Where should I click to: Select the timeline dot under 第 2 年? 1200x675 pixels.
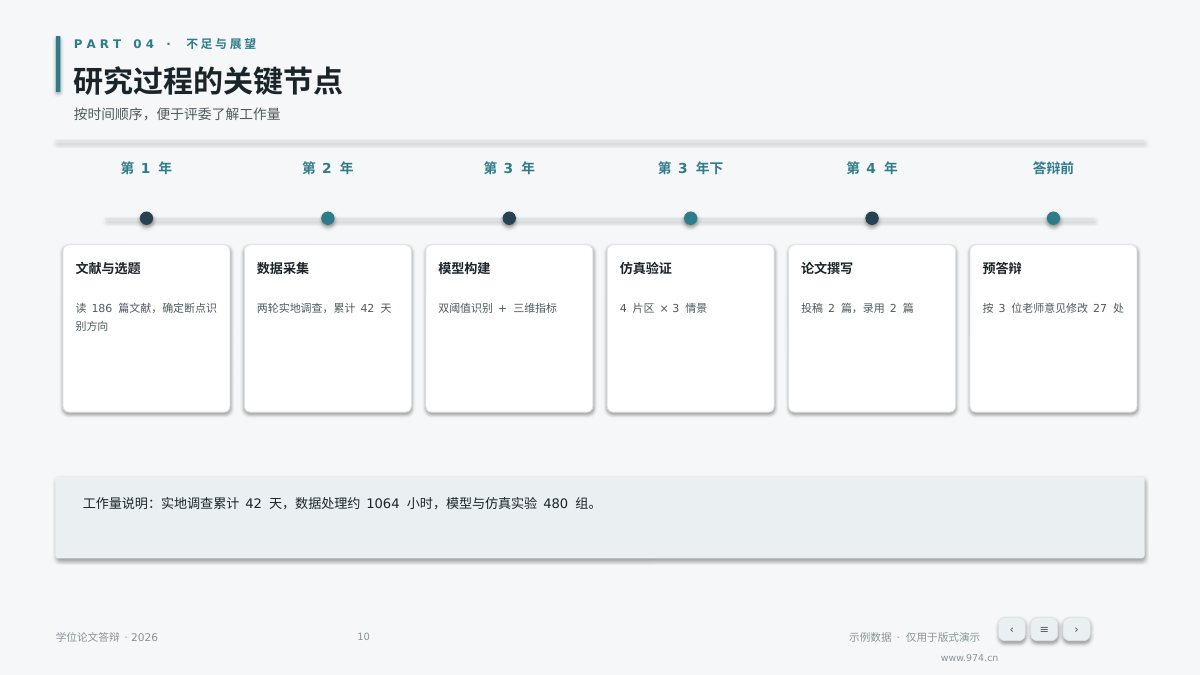[328, 218]
